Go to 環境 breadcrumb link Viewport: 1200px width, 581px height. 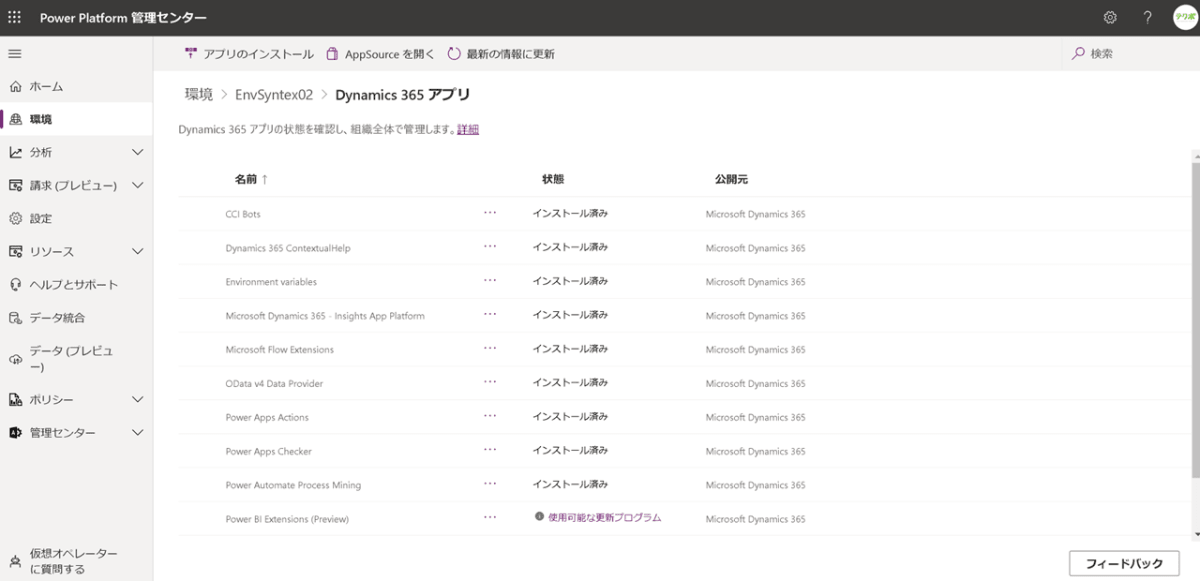(x=199, y=94)
